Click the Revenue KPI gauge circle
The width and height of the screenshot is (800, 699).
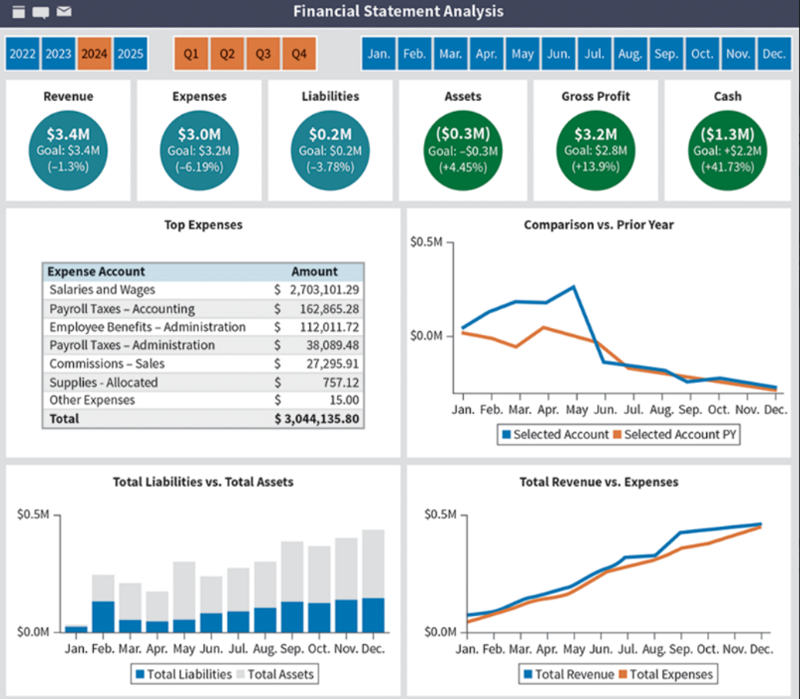coord(68,146)
